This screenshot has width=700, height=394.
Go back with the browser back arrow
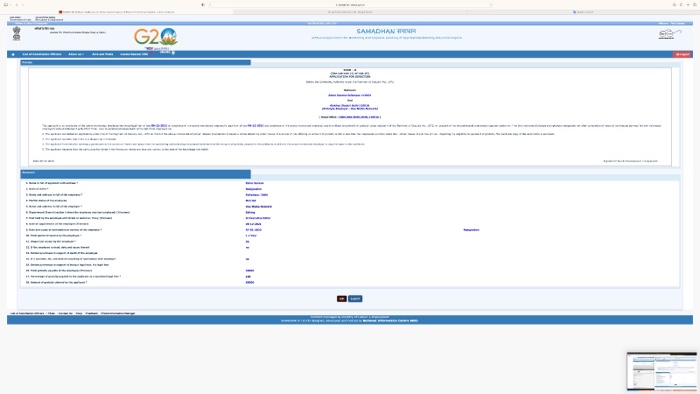click(17, 4)
